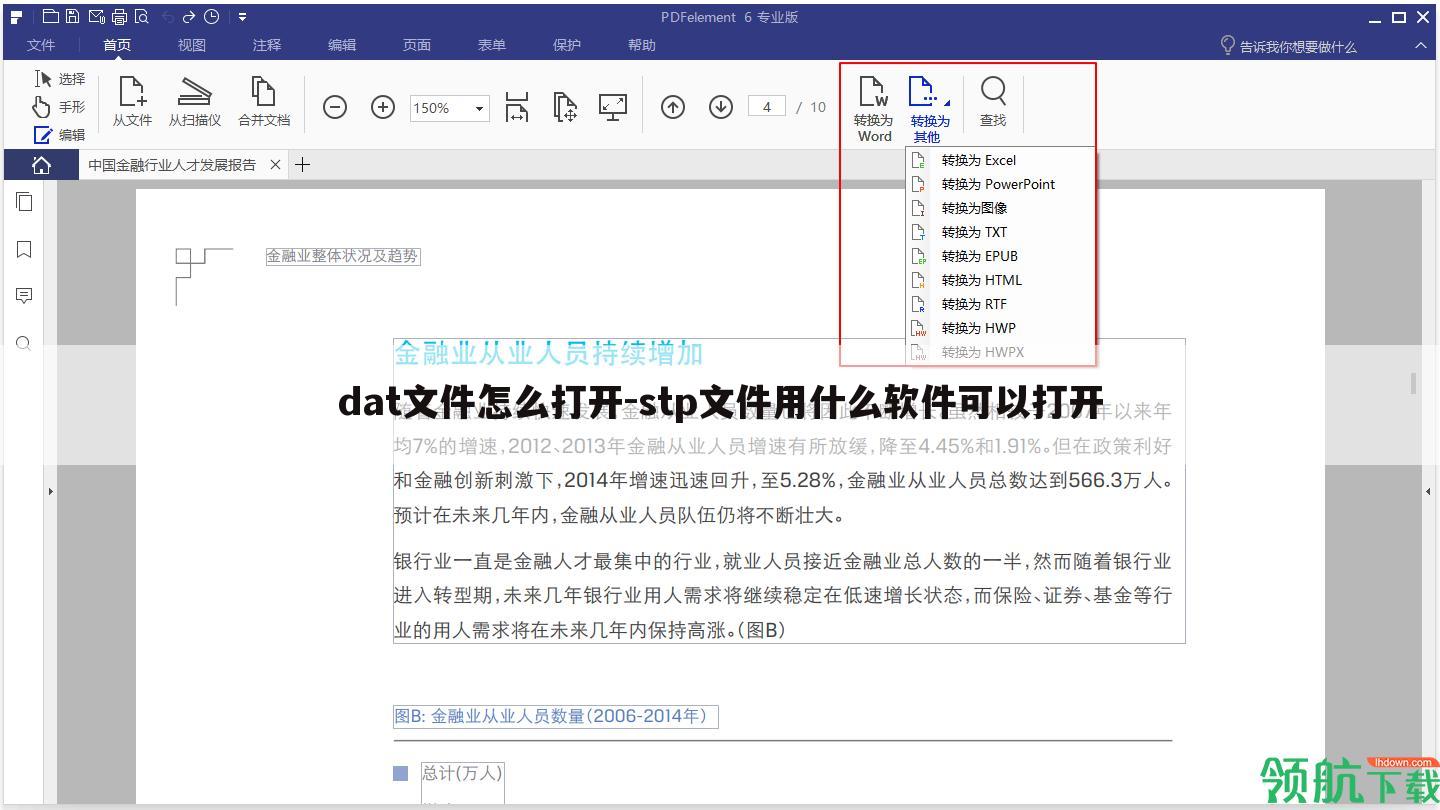This screenshot has height=810, width=1440.
Task: Click the 金融业整体状况及趋势 header text
Action: [x=342, y=256]
